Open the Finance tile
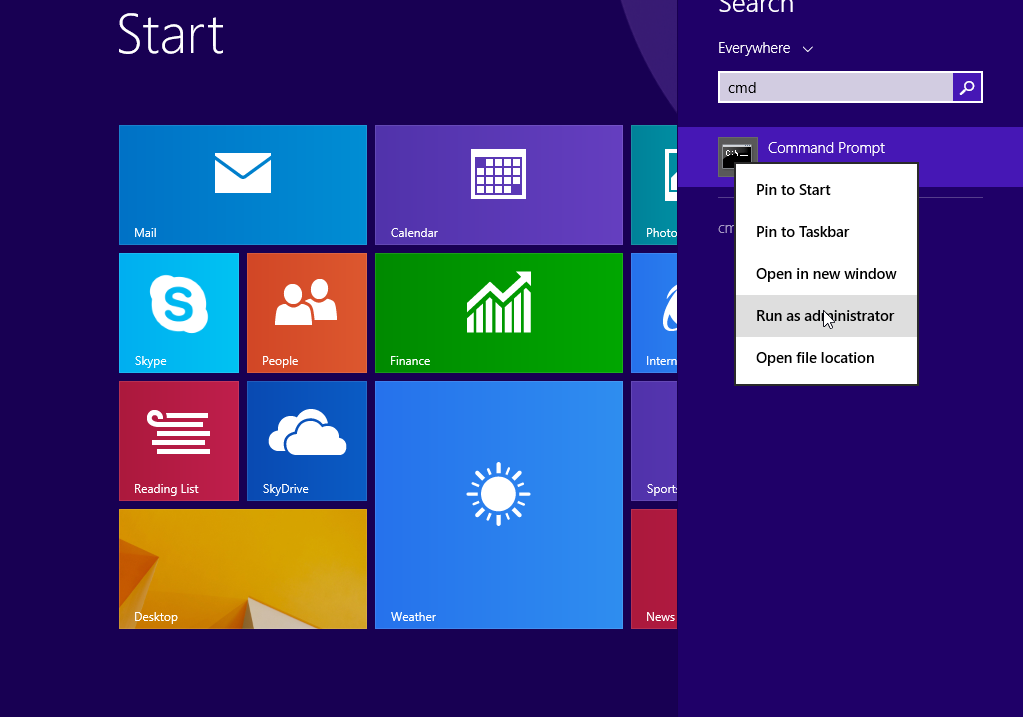1023x717 pixels. (x=498, y=313)
